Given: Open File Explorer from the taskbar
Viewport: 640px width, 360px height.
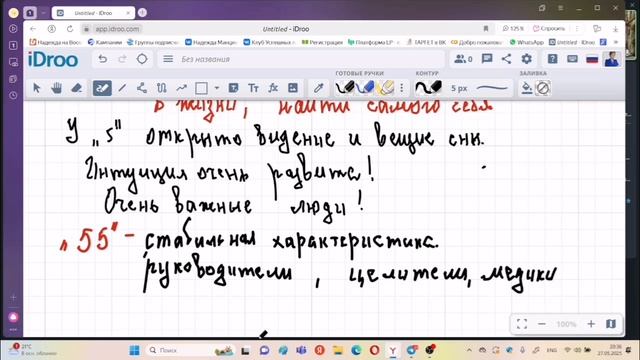Looking at the screenshot, I should point(338,350).
